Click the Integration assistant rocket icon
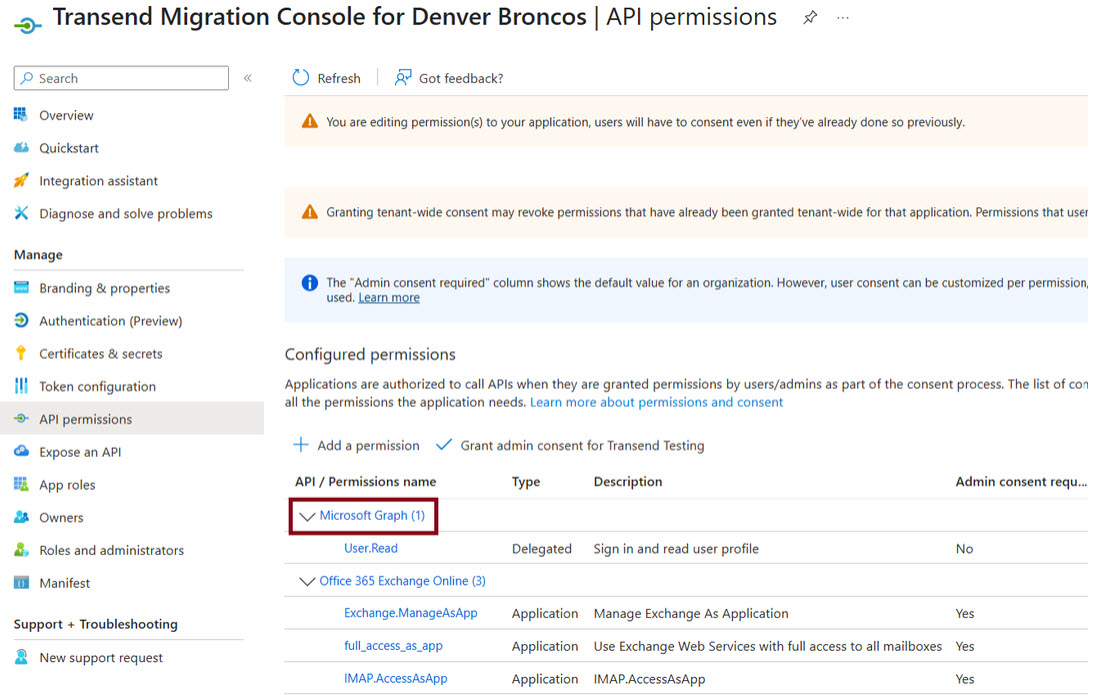1097x698 pixels. 22,180
